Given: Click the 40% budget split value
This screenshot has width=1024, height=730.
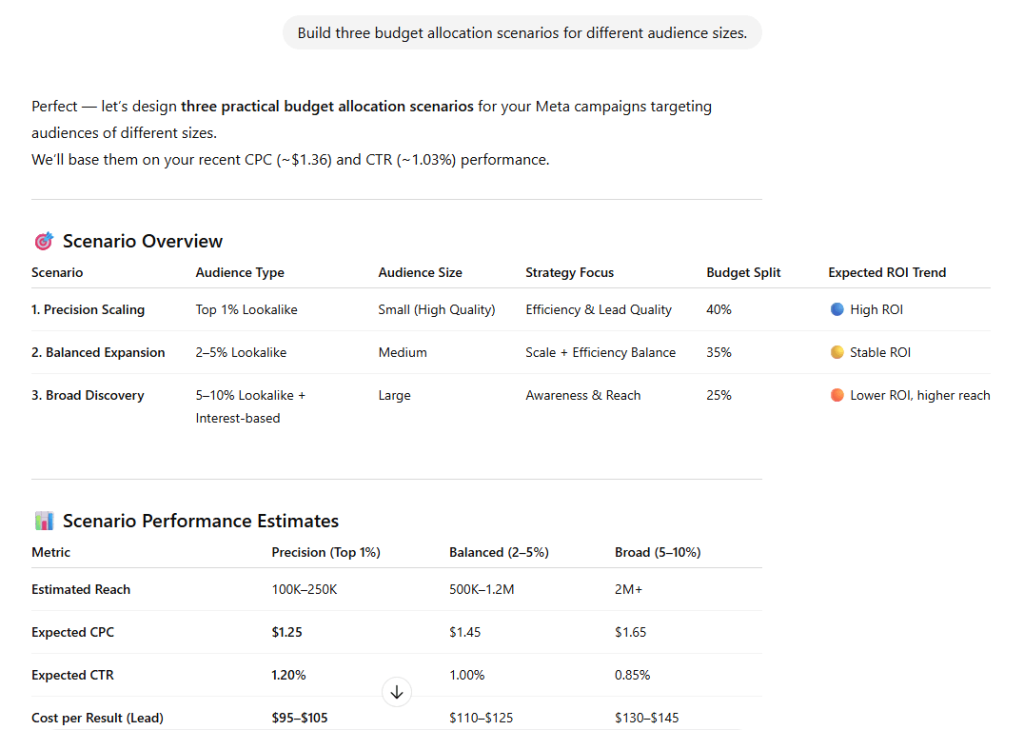Looking at the screenshot, I should 718,309.
